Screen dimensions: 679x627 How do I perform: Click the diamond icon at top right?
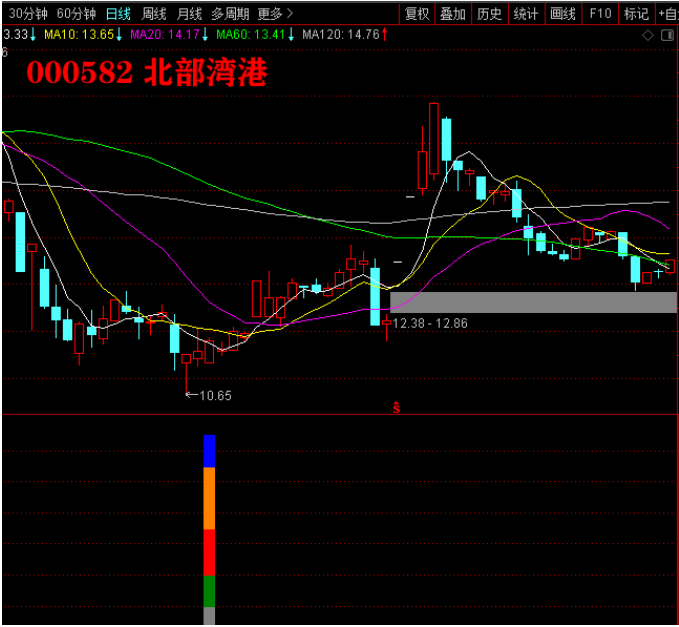click(x=648, y=35)
